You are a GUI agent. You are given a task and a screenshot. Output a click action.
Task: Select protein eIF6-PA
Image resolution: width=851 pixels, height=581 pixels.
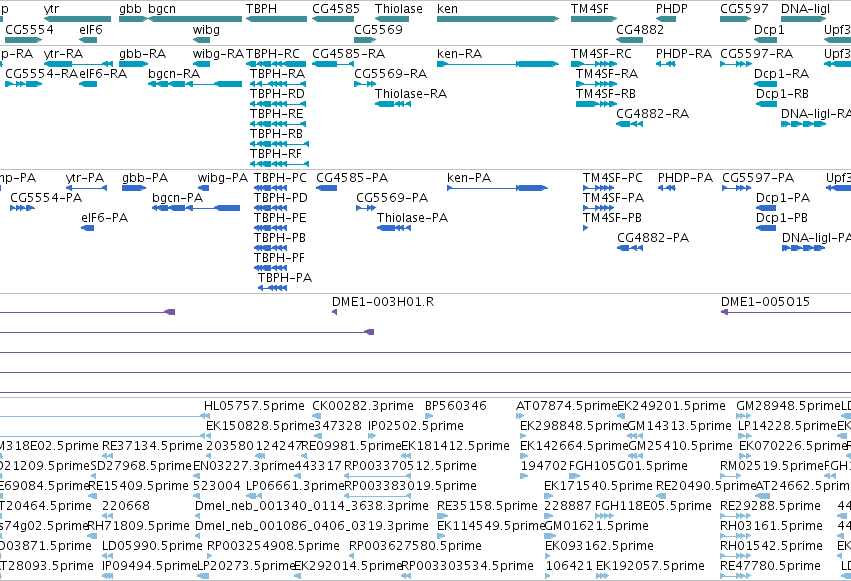105,218
